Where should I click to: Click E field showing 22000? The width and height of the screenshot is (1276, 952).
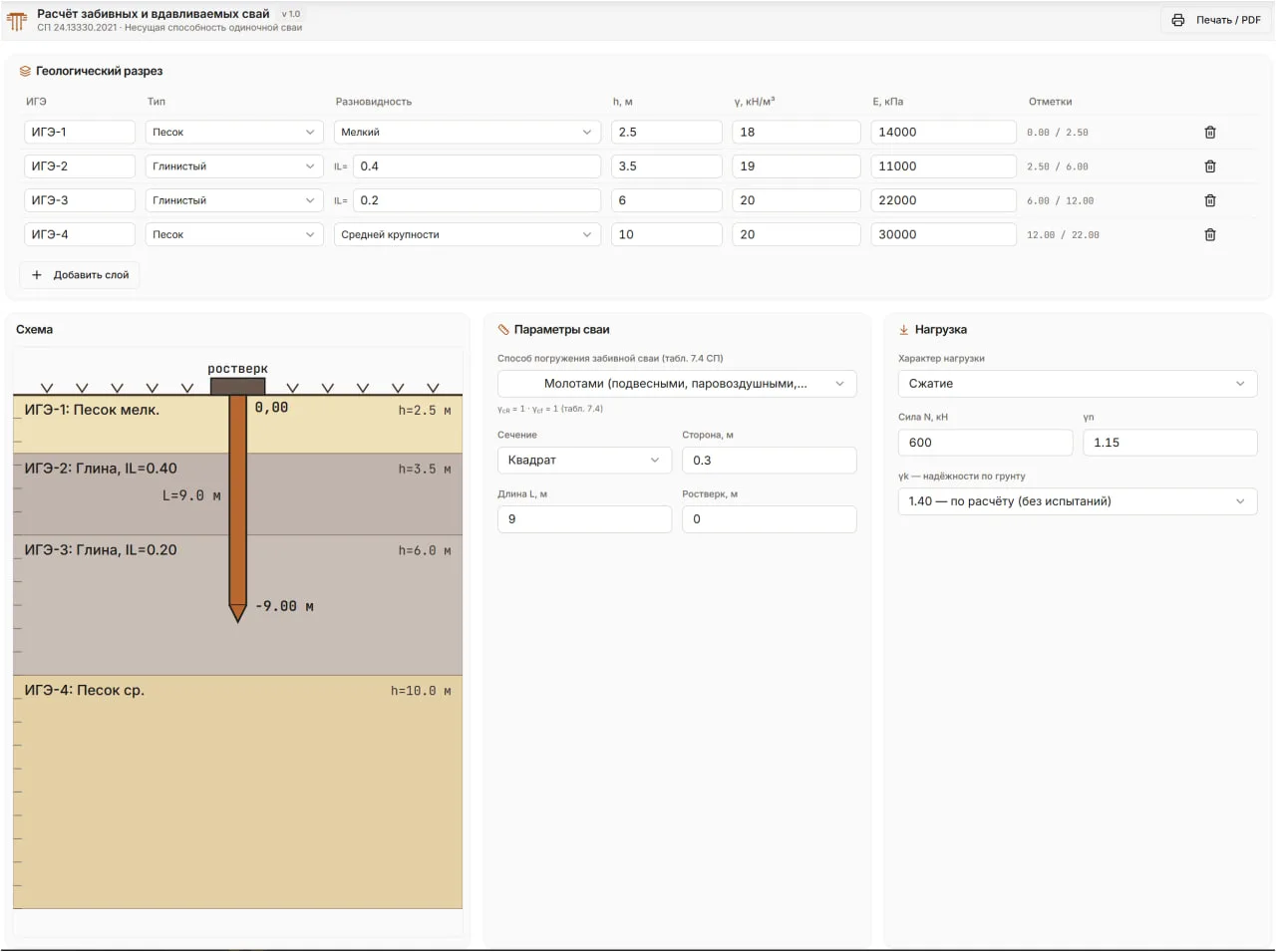(944, 200)
